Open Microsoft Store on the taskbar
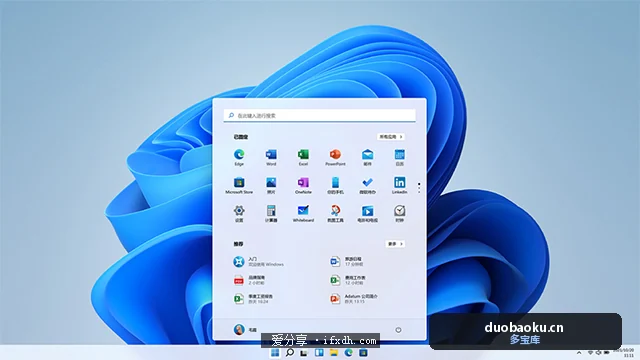Viewport: 640px width, 360px height. 363,353
